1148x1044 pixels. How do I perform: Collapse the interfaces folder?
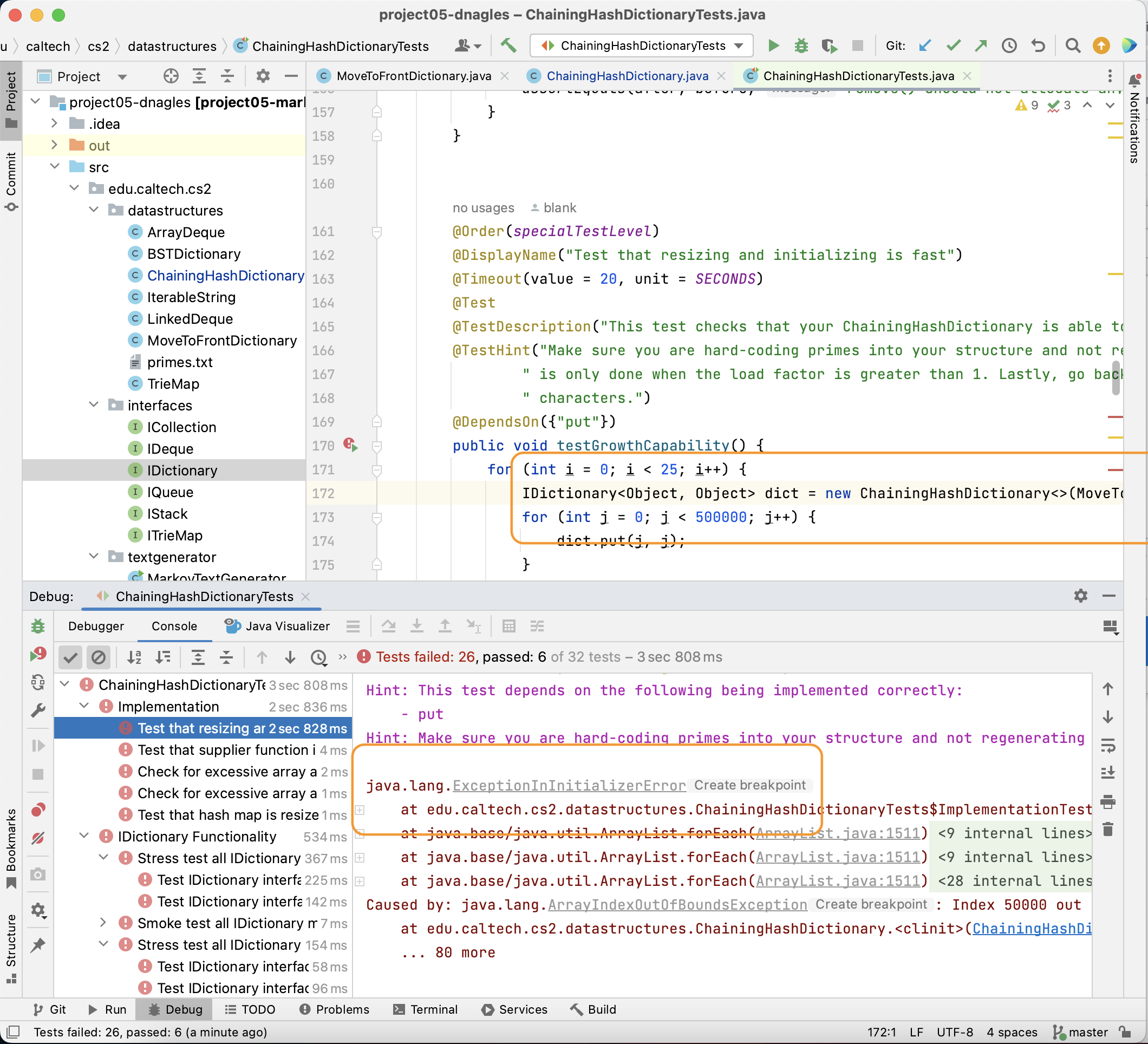[x=94, y=405]
